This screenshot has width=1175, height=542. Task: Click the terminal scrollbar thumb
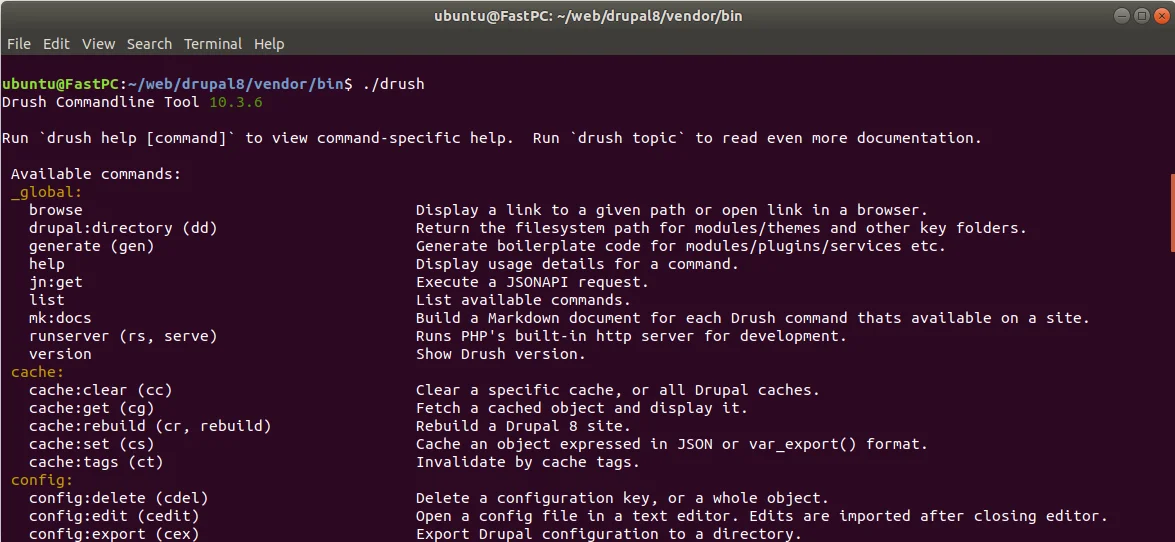(x=1172, y=213)
